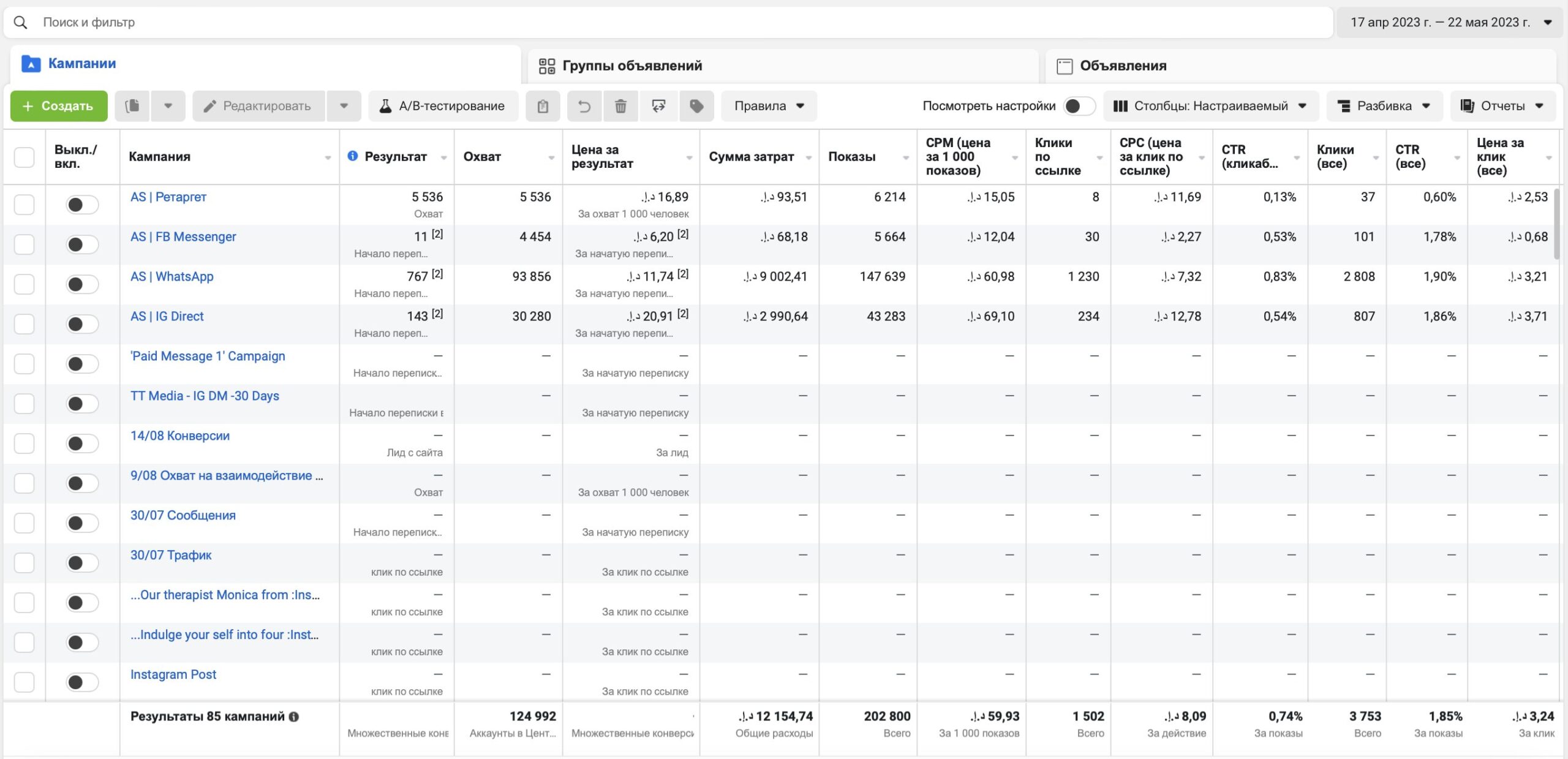Check the select-all header checkbox
Screen dimensions: 1568x759
24,157
